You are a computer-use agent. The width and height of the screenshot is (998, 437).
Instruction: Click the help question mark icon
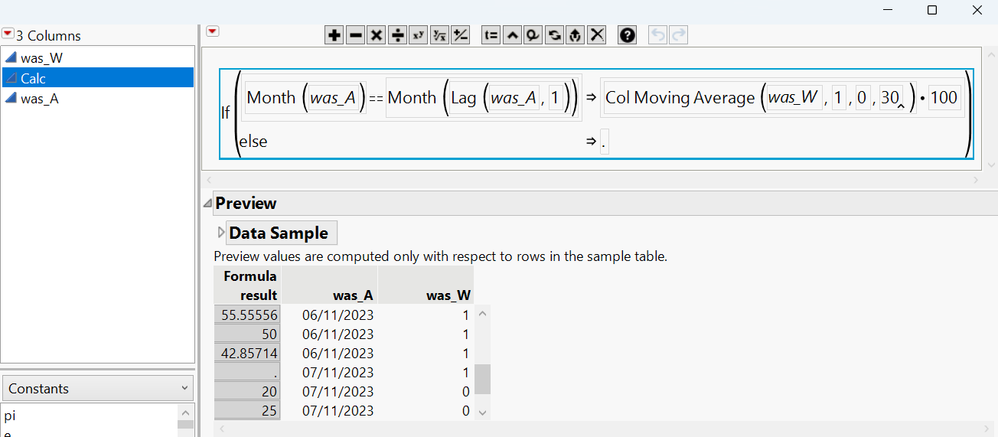(627, 35)
